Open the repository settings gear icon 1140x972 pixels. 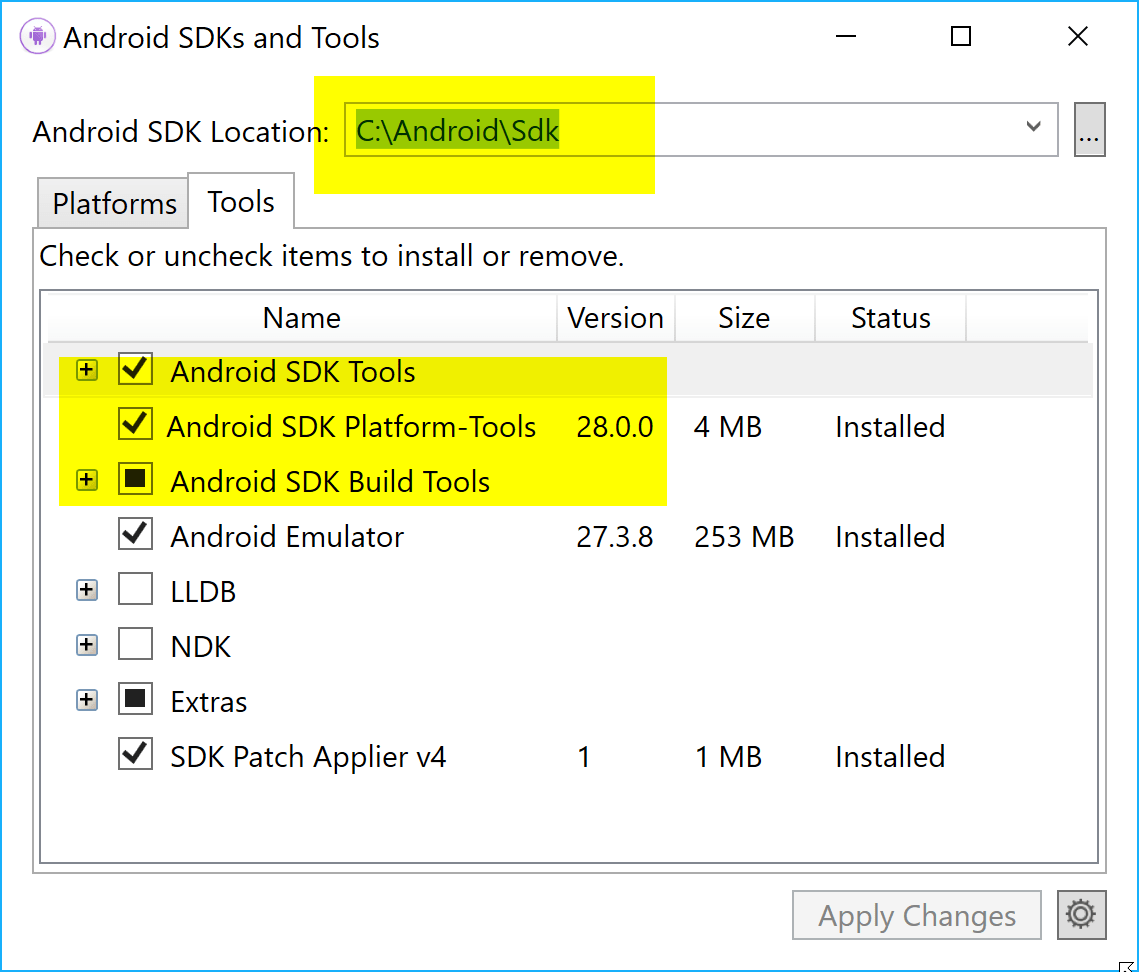click(x=1081, y=915)
